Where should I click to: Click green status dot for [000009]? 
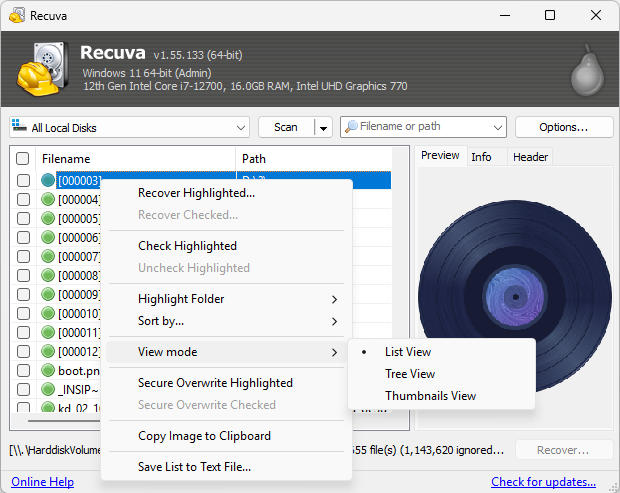(48, 294)
